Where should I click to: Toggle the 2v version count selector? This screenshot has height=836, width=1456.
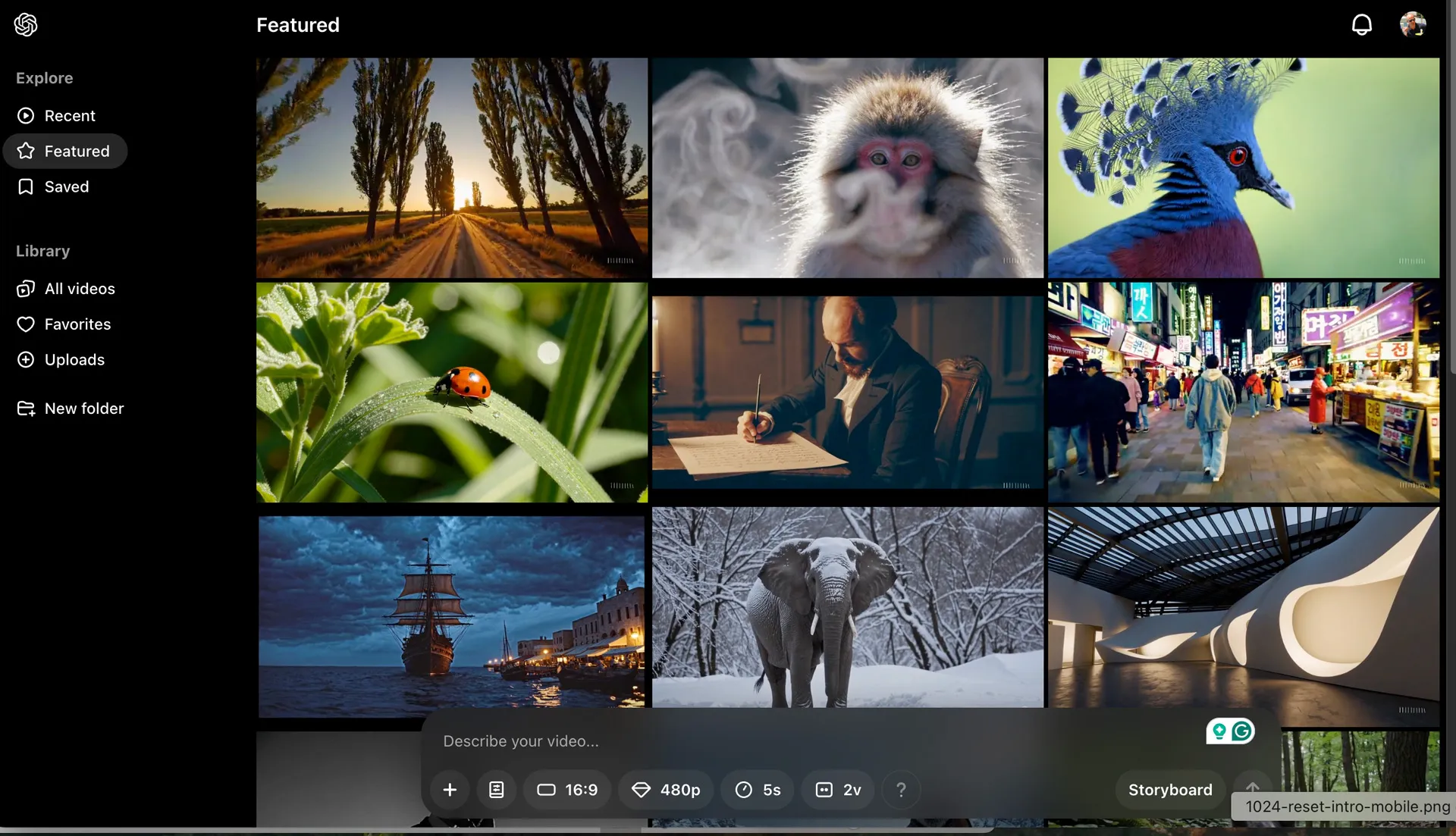click(x=839, y=789)
